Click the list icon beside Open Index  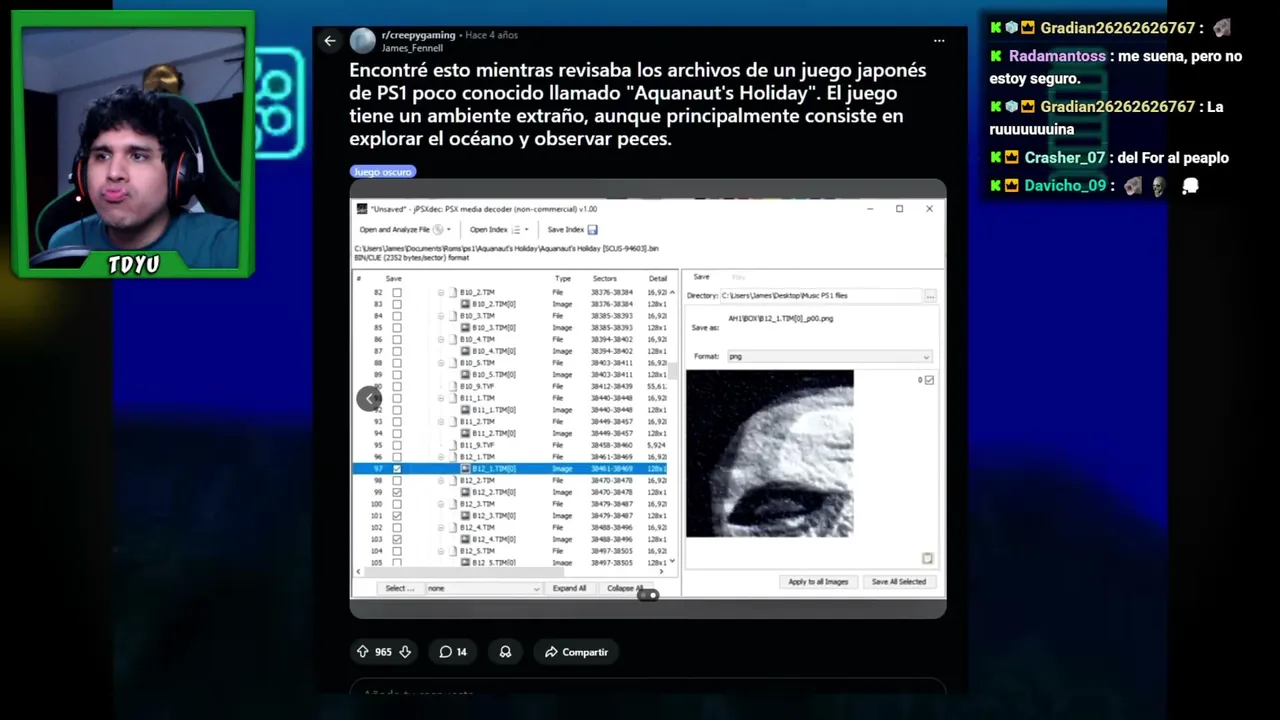(516, 230)
